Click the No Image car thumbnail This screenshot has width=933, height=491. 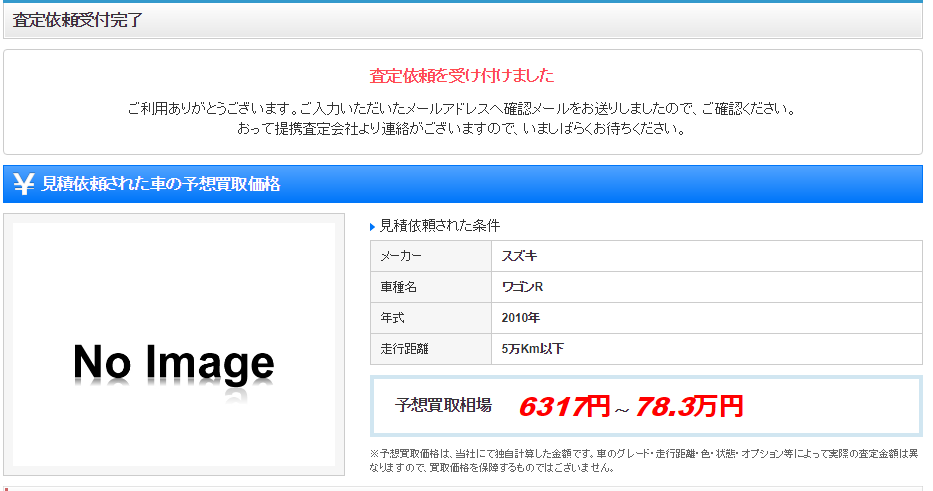tap(174, 344)
